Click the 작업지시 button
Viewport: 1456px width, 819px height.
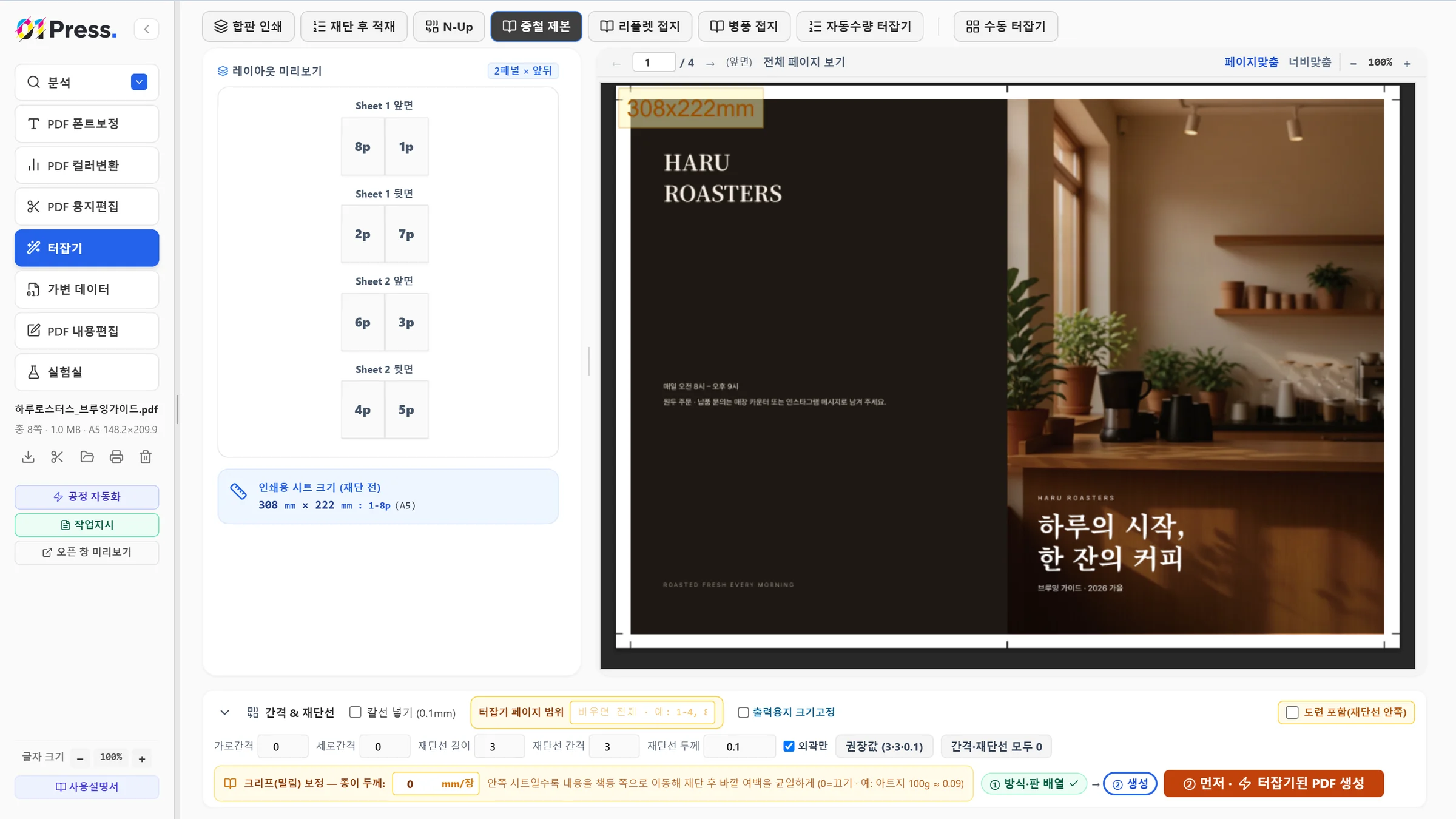click(87, 525)
